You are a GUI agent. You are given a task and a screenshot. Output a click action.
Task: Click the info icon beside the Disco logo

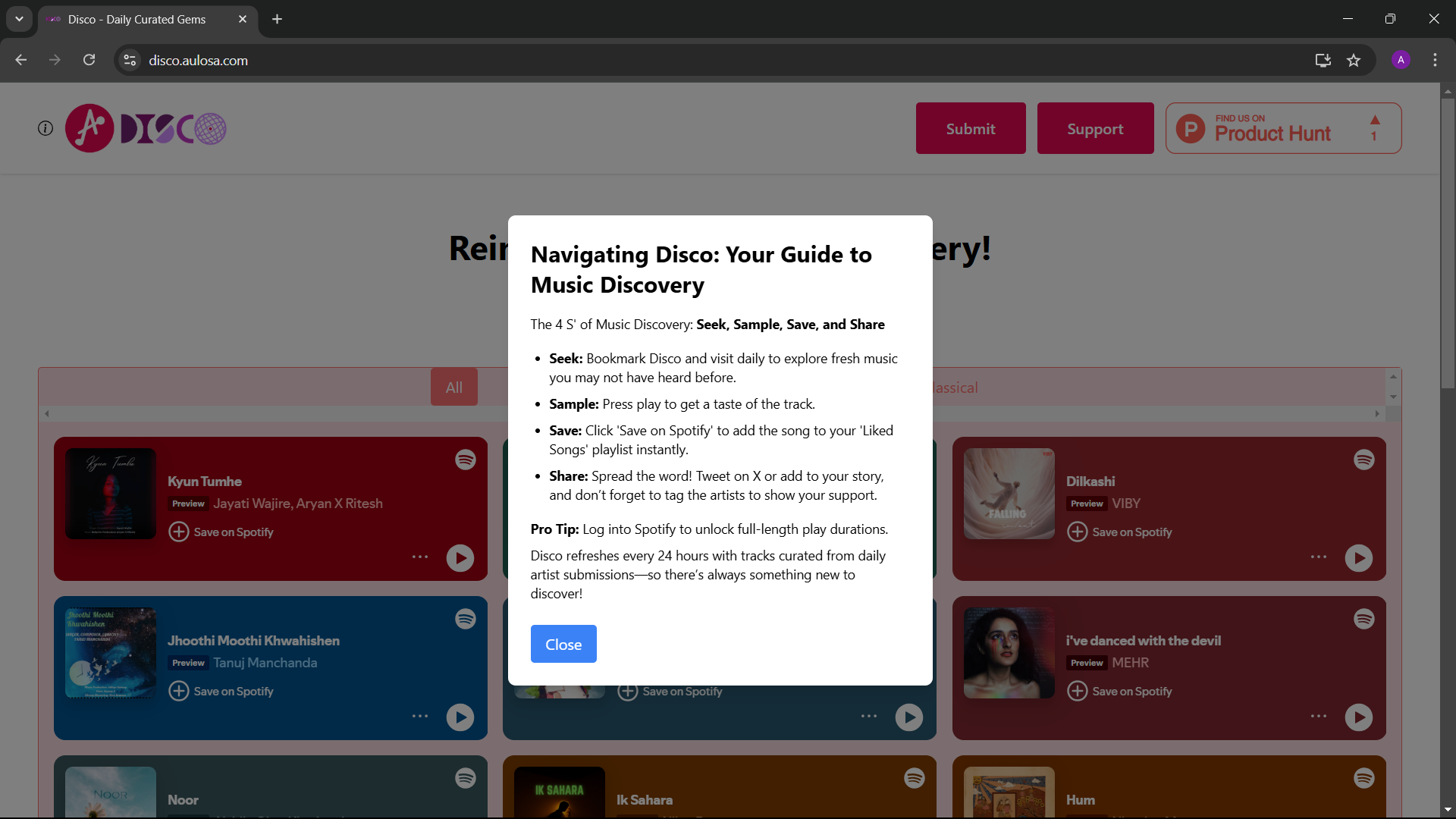(45, 128)
